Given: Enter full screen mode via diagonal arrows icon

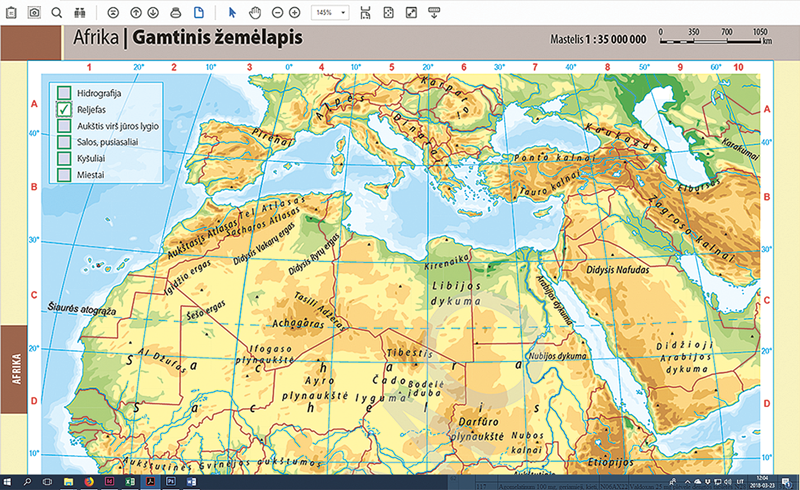Looking at the screenshot, I should pos(411,13).
